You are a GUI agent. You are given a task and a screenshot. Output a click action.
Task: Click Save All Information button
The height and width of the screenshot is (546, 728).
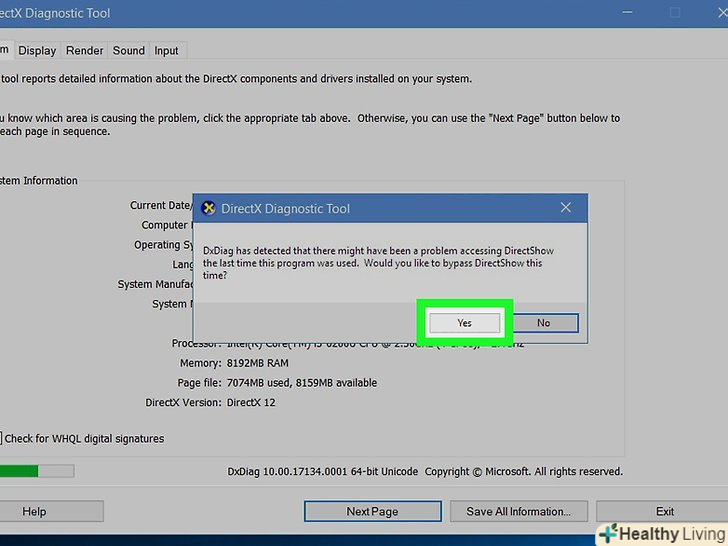tap(519, 511)
